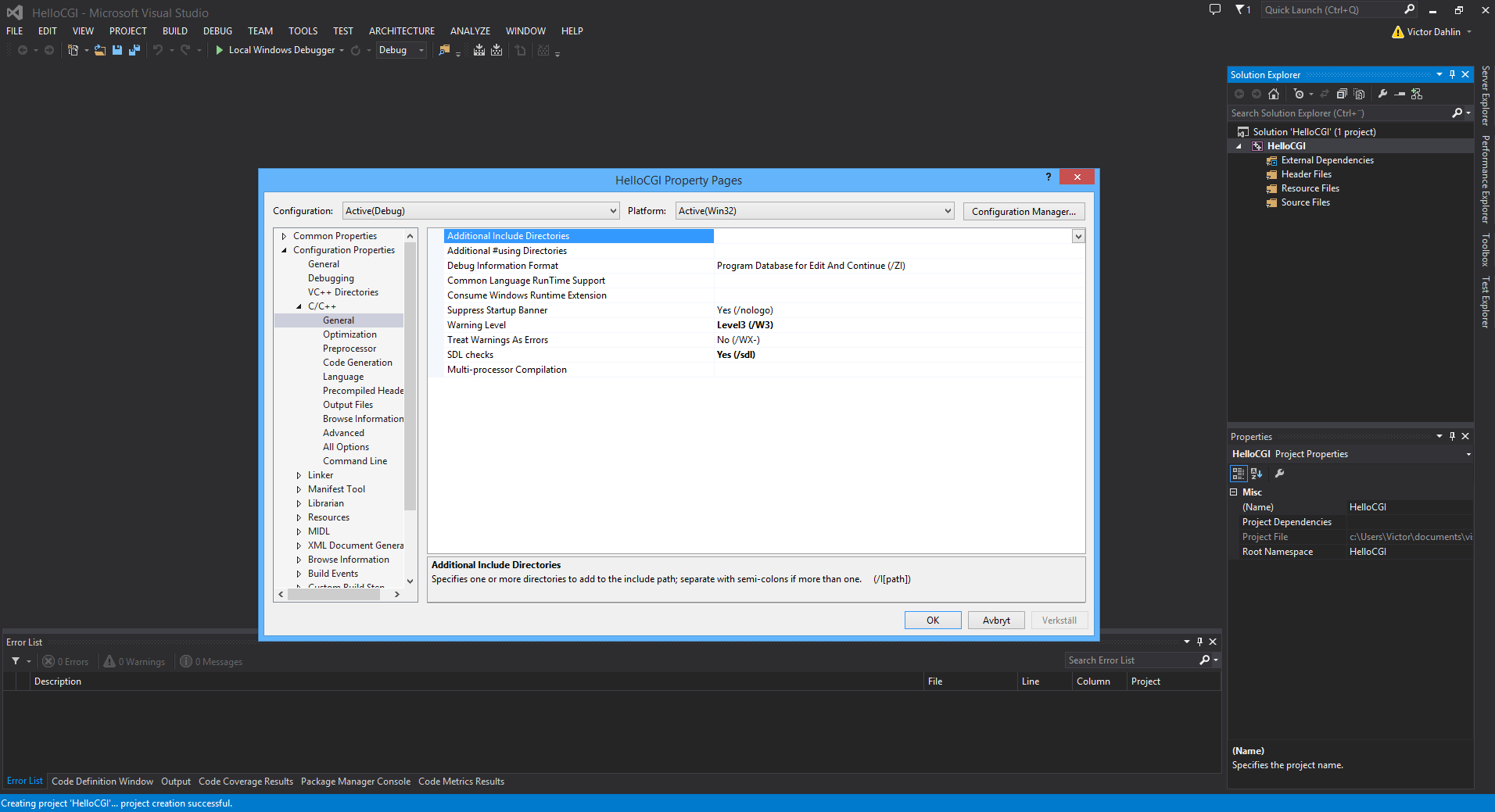Expand the Common Properties tree node
The height and width of the screenshot is (812, 1495).
point(284,236)
